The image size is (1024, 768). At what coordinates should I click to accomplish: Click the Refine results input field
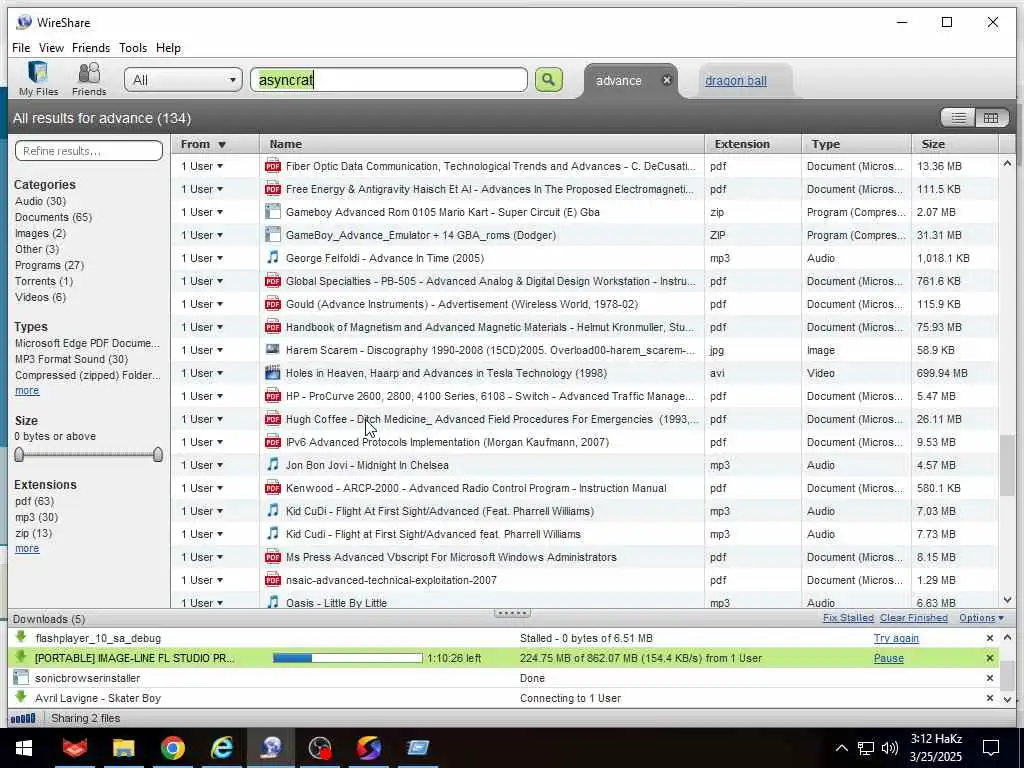click(x=89, y=151)
